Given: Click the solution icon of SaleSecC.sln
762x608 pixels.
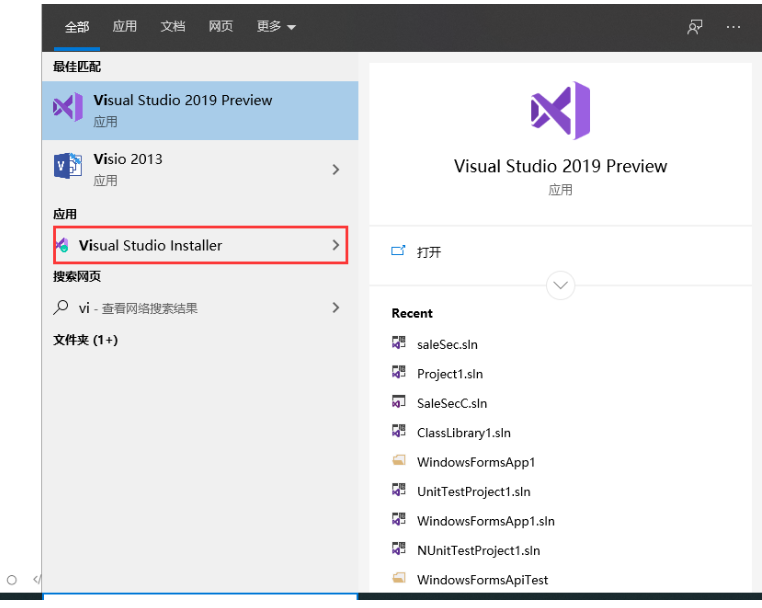Looking at the screenshot, I should 398,401.
